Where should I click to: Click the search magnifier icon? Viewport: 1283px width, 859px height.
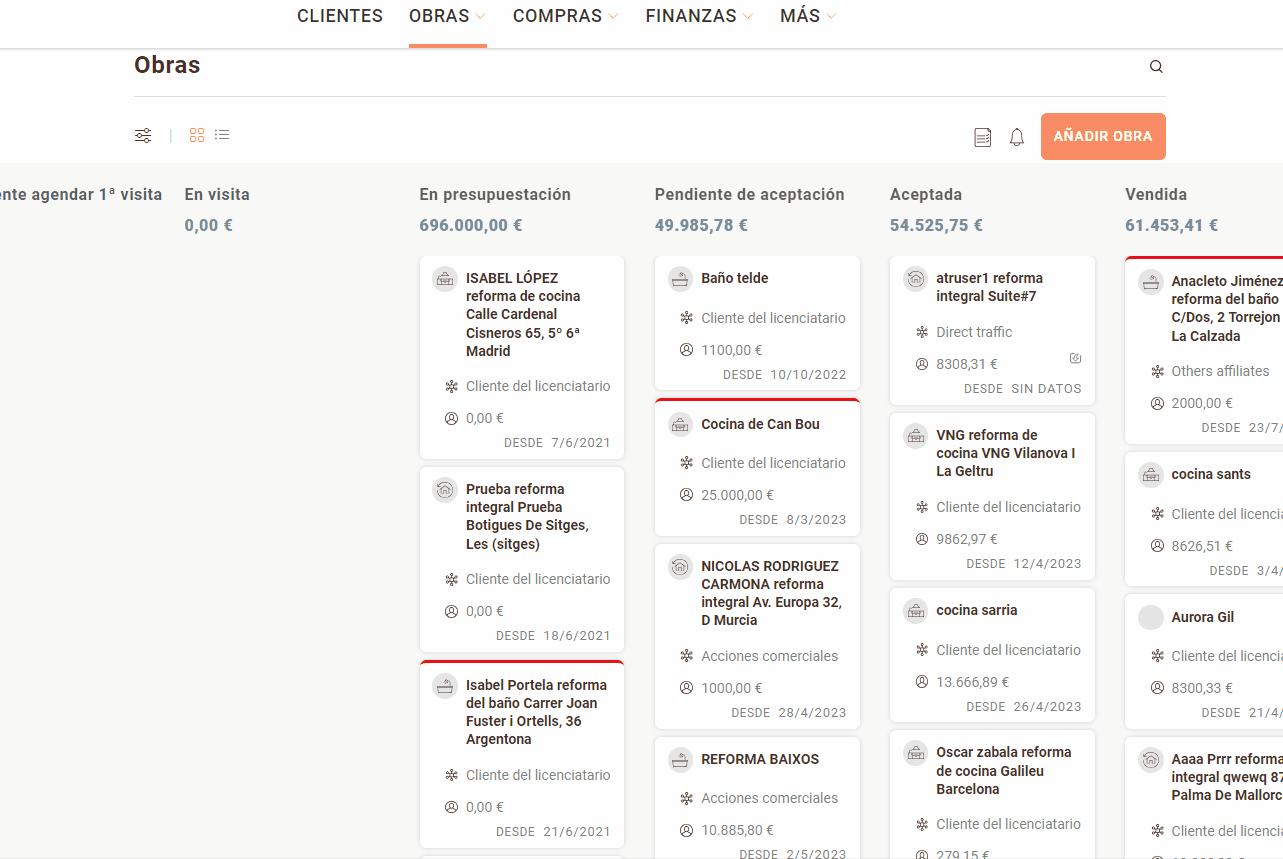pos(1156,67)
